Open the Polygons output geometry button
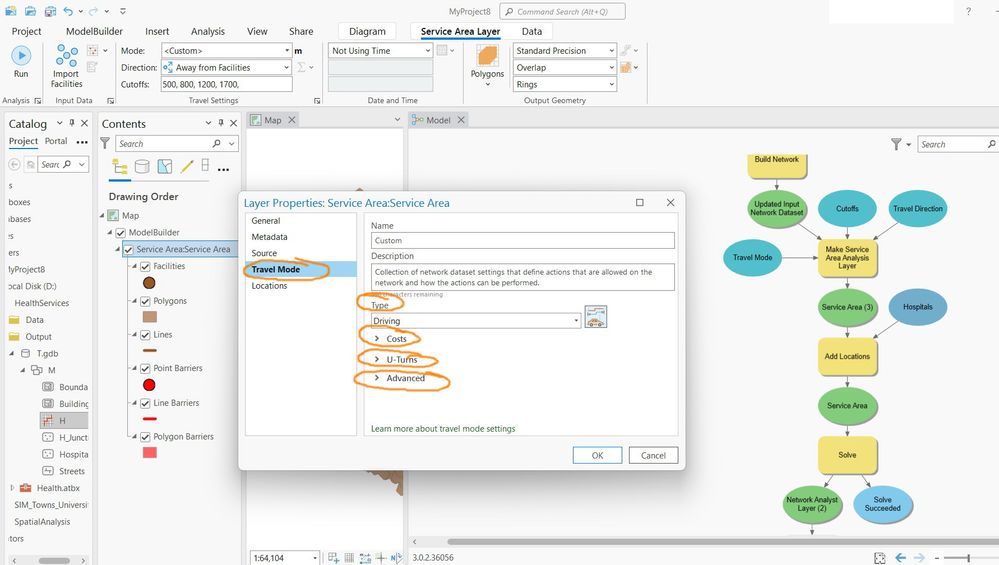Image resolution: width=999 pixels, height=565 pixels. coord(487,64)
